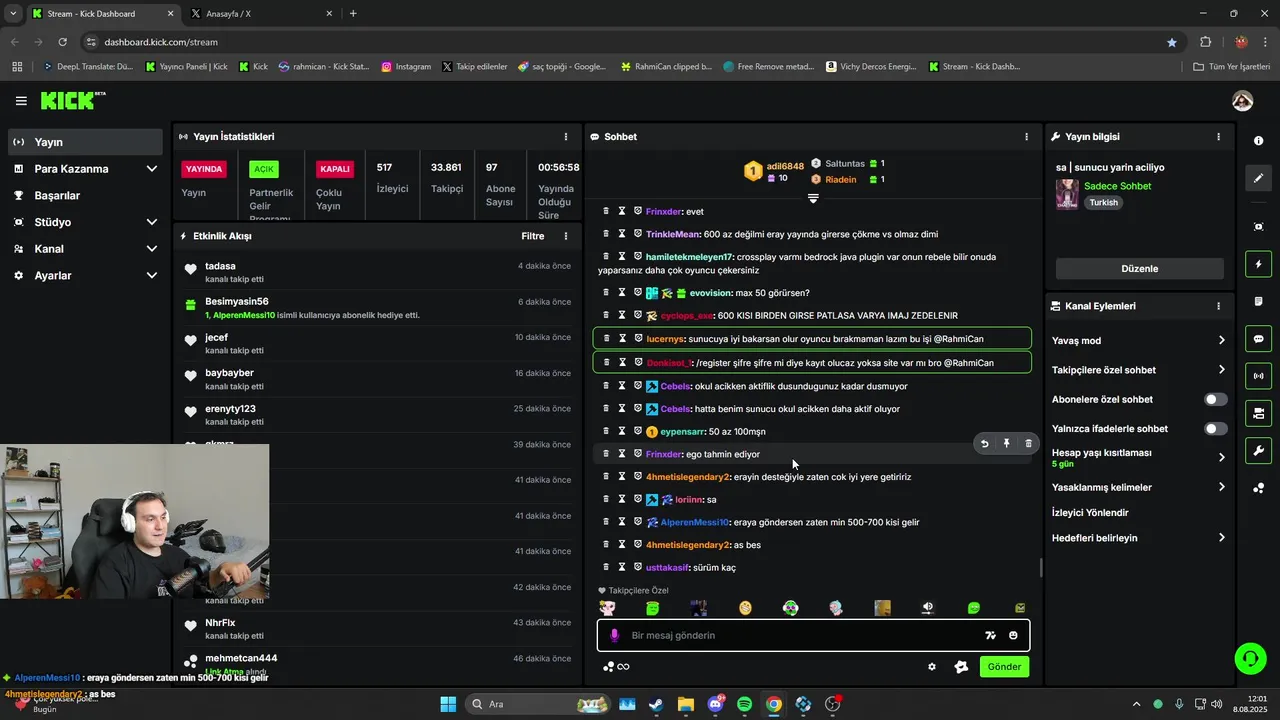1280x720 pixels.
Task: Select Yayın in left sidebar
Action: tap(85, 142)
